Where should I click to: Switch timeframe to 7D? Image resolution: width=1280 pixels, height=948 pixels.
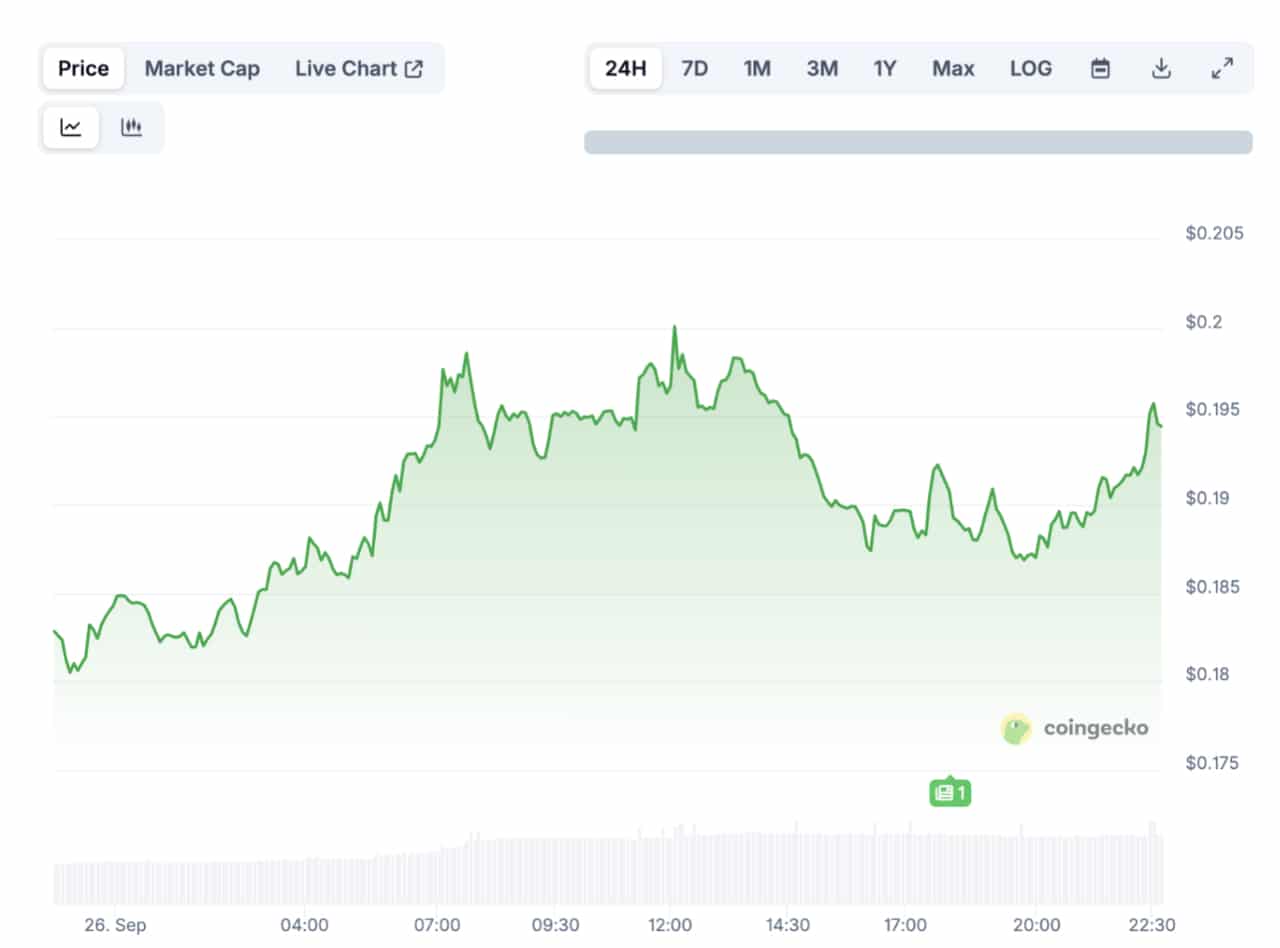click(x=695, y=68)
